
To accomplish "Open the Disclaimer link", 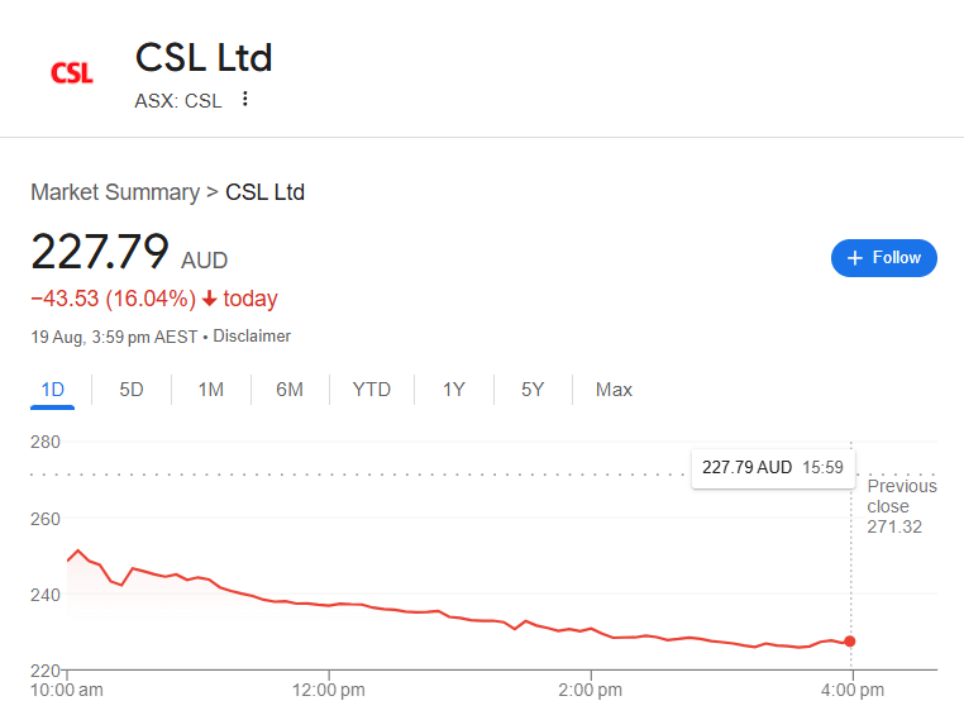I will (252, 336).
